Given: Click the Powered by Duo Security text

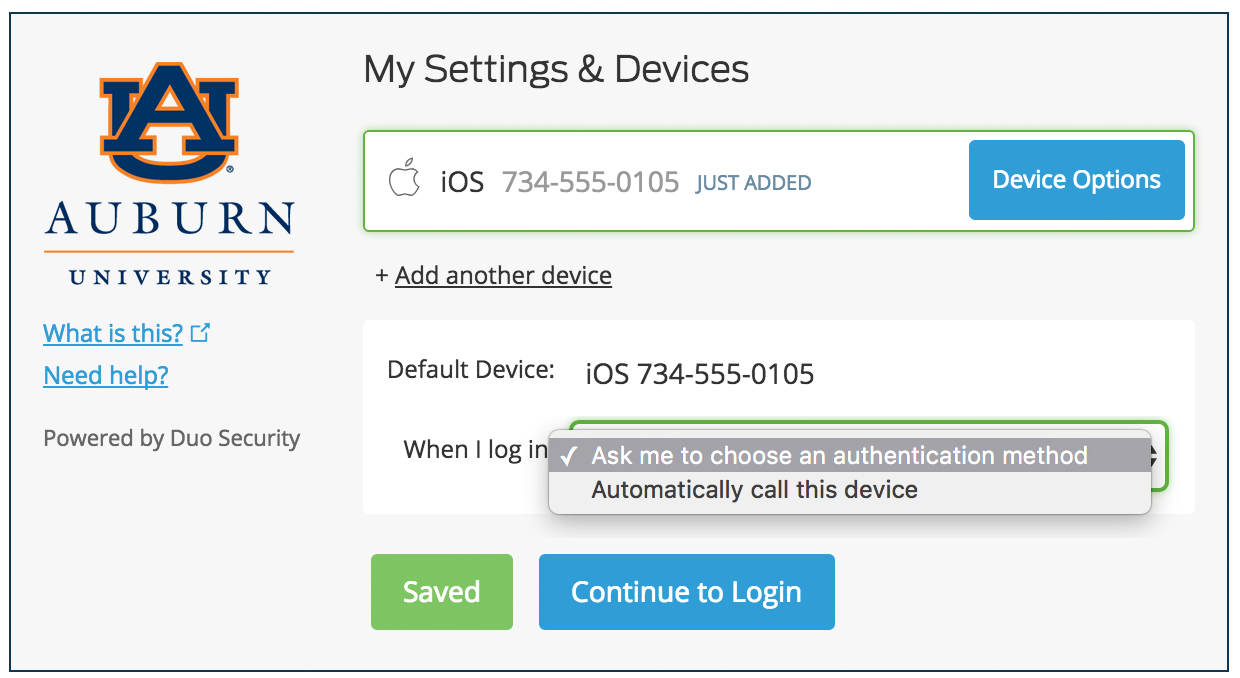Looking at the screenshot, I should (x=172, y=438).
